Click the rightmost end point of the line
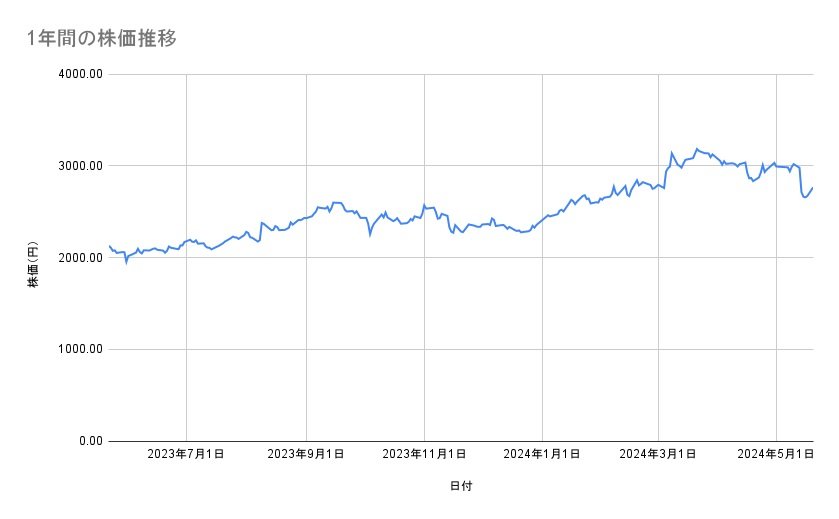Viewport: 839px width, 519px height. (x=813, y=187)
